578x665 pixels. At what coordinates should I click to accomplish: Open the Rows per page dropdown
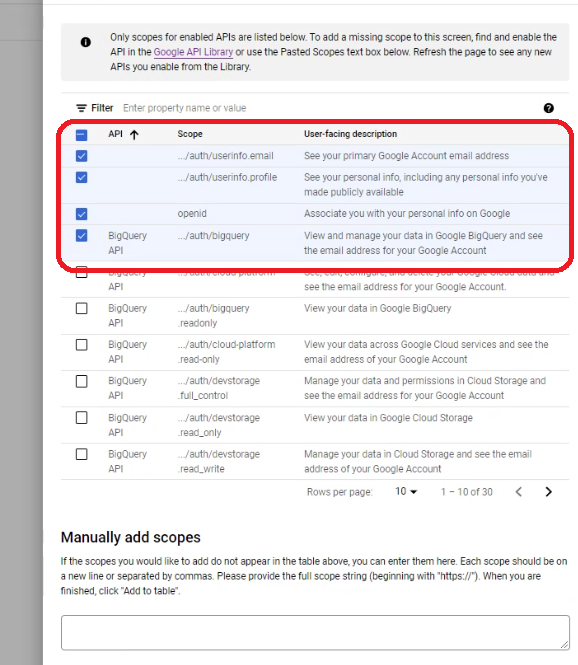pyautogui.click(x=406, y=492)
